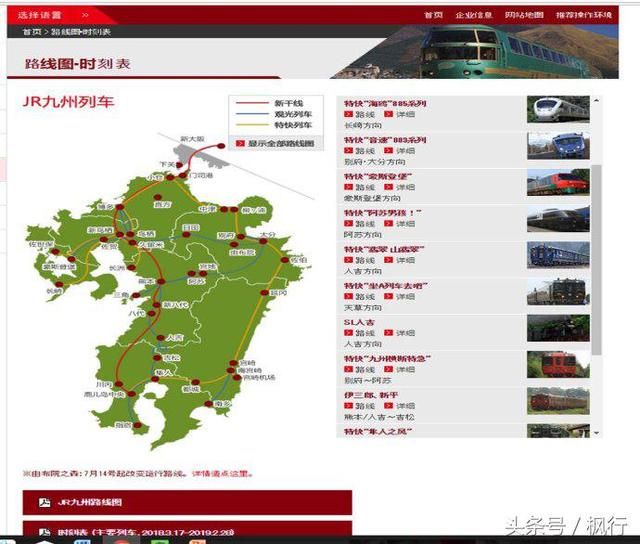
Task: Open 推荐操作环境 in the top navigation
Action: click(584, 15)
